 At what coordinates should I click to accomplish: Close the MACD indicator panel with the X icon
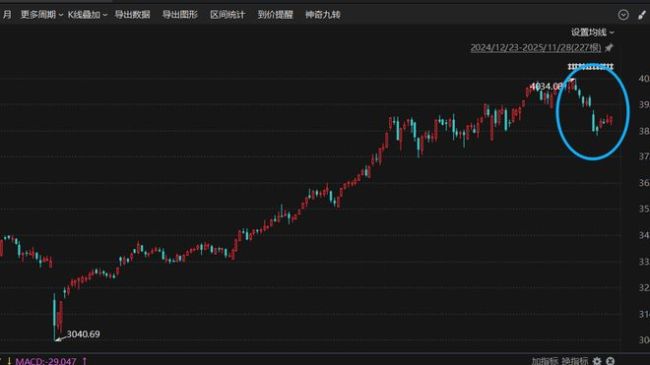coord(610,361)
